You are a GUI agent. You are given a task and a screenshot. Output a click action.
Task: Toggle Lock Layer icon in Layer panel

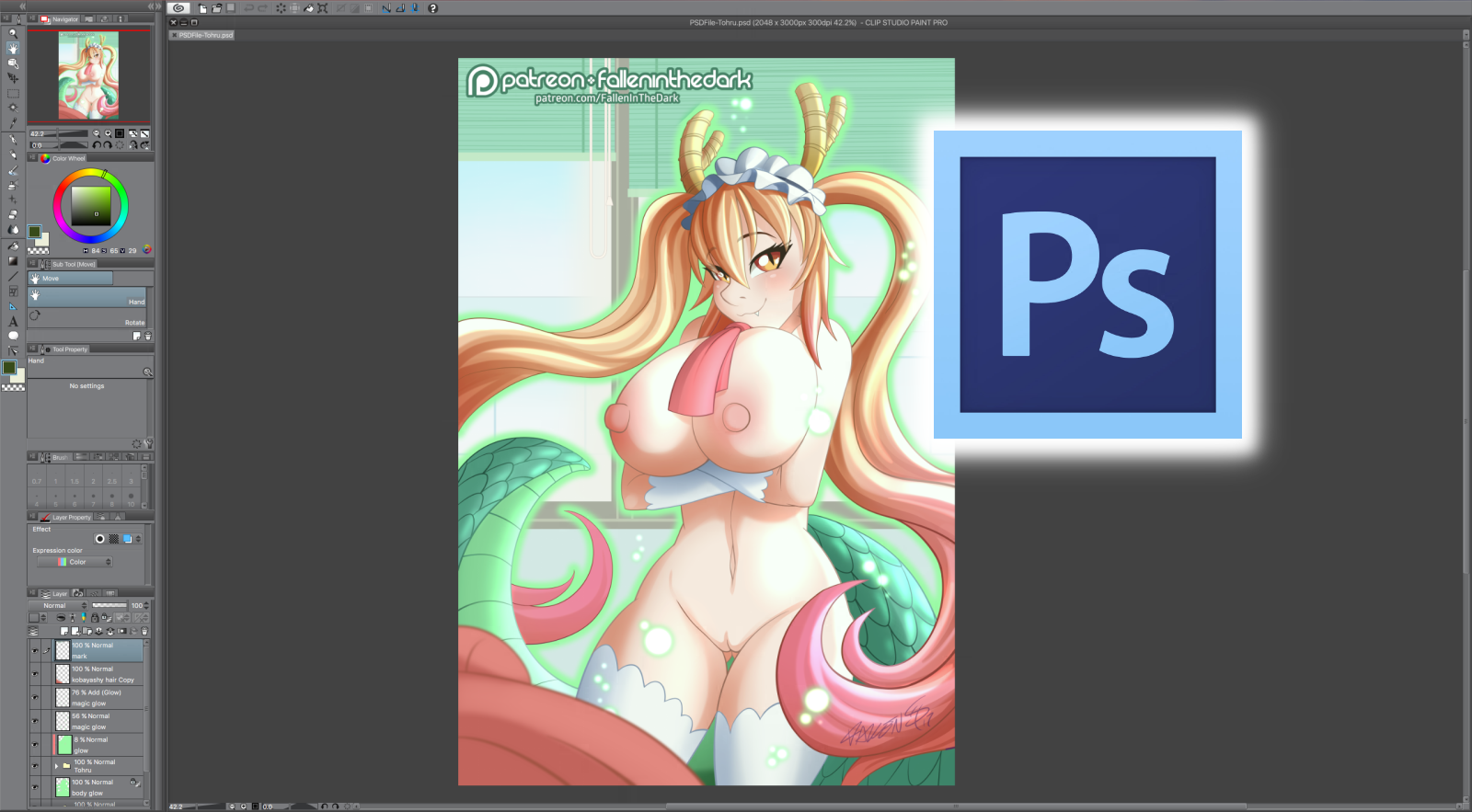[94, 618]
